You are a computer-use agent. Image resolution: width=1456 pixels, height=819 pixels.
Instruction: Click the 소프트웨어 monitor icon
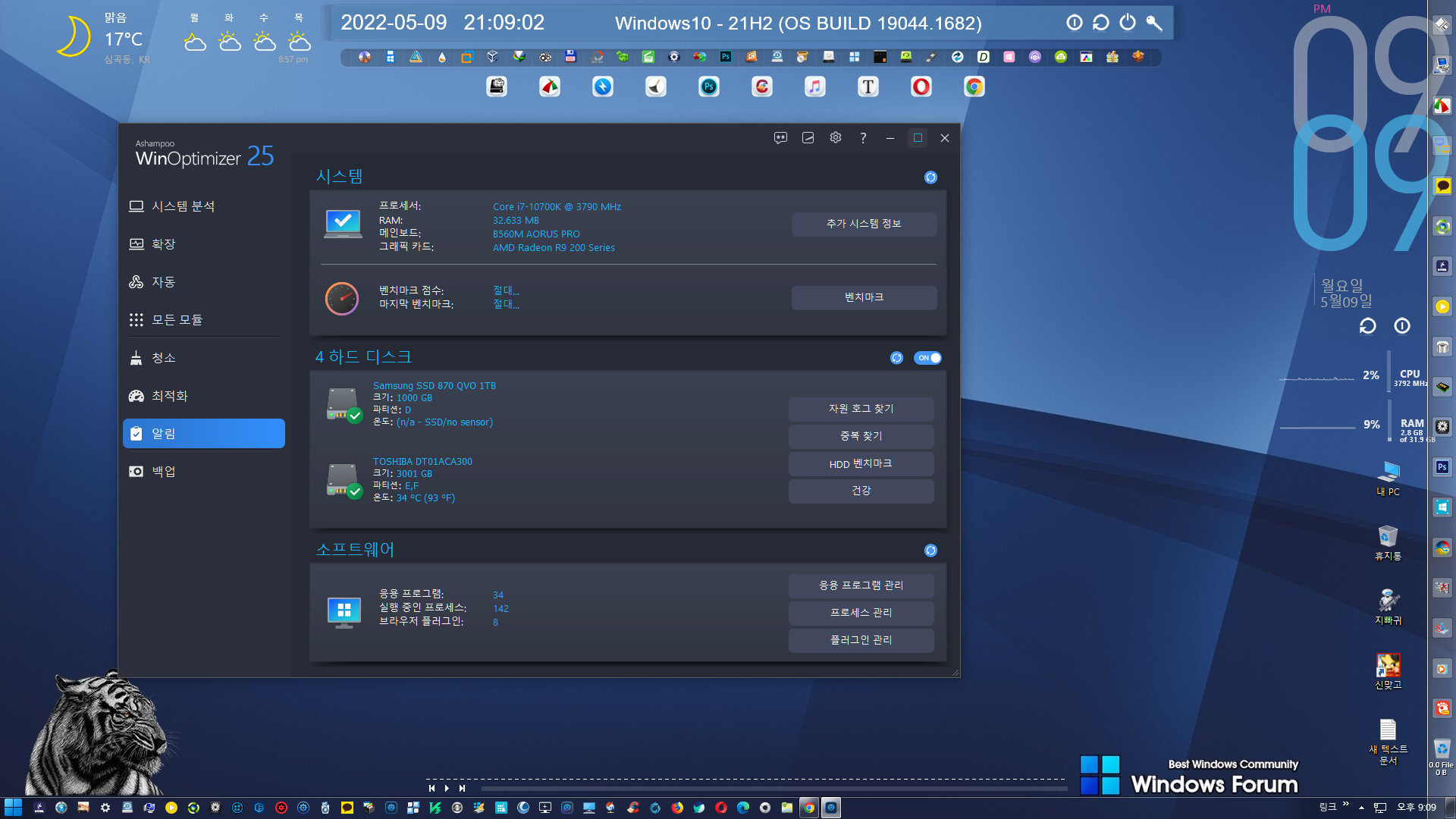[344, 612]
